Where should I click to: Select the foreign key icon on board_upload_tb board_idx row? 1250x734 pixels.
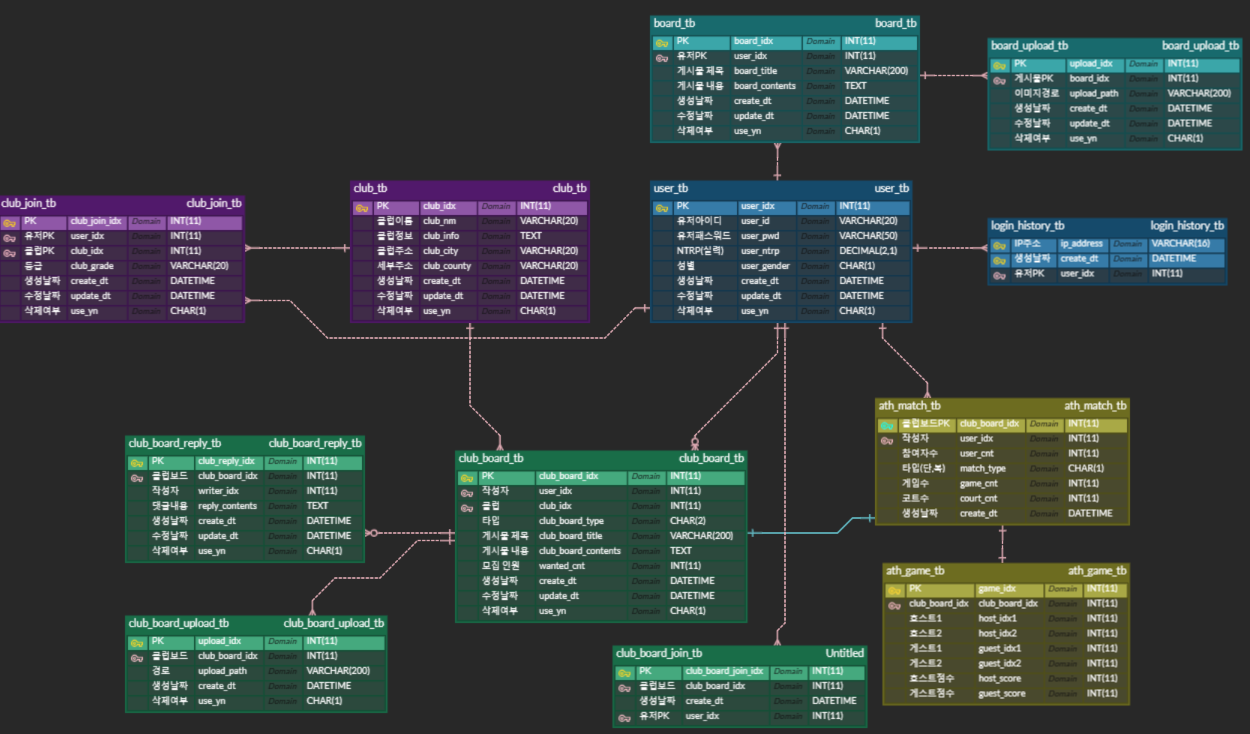pyautogui.click(x=999, y=80)
